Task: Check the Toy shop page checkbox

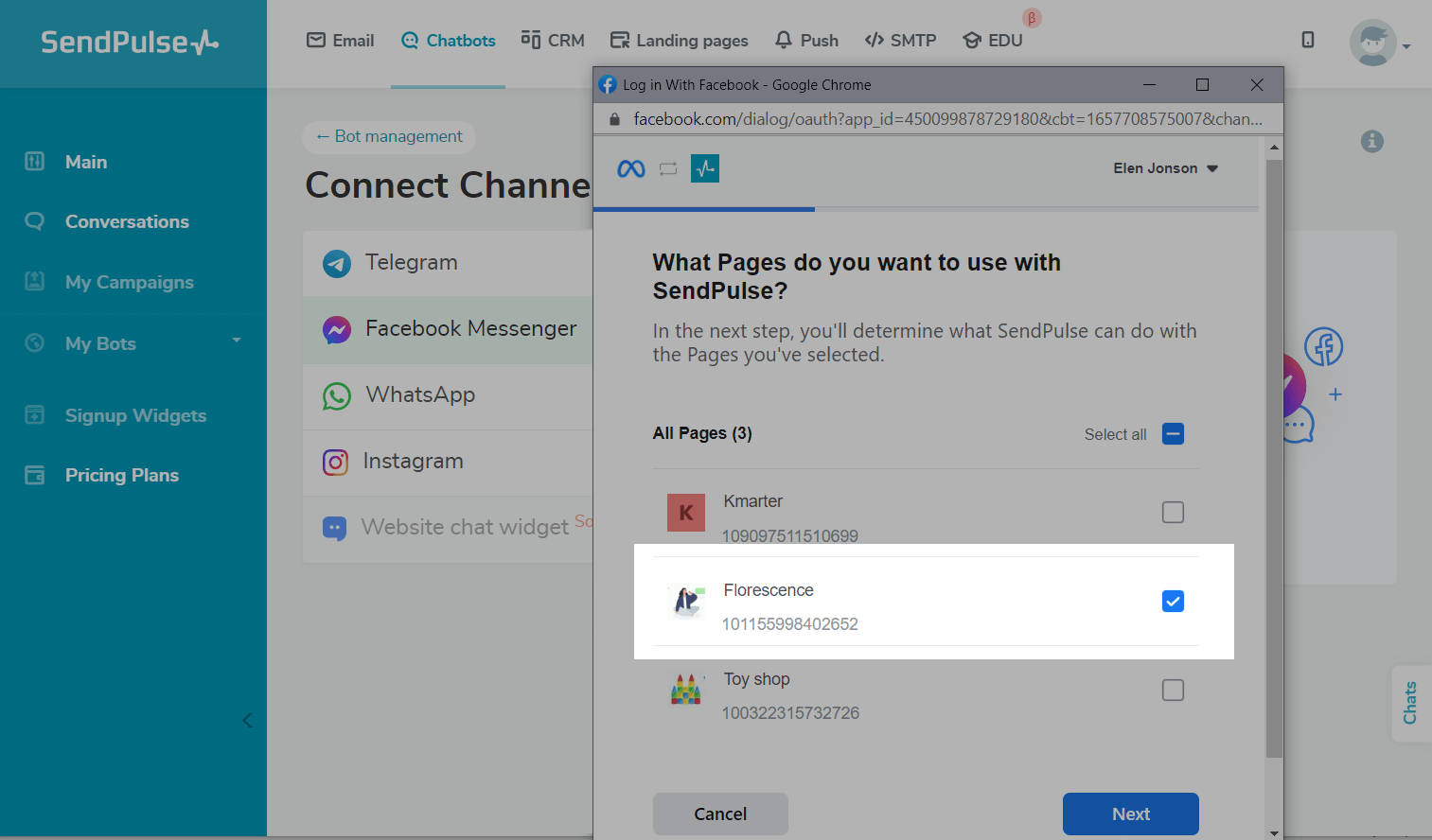Action: 1173,691
